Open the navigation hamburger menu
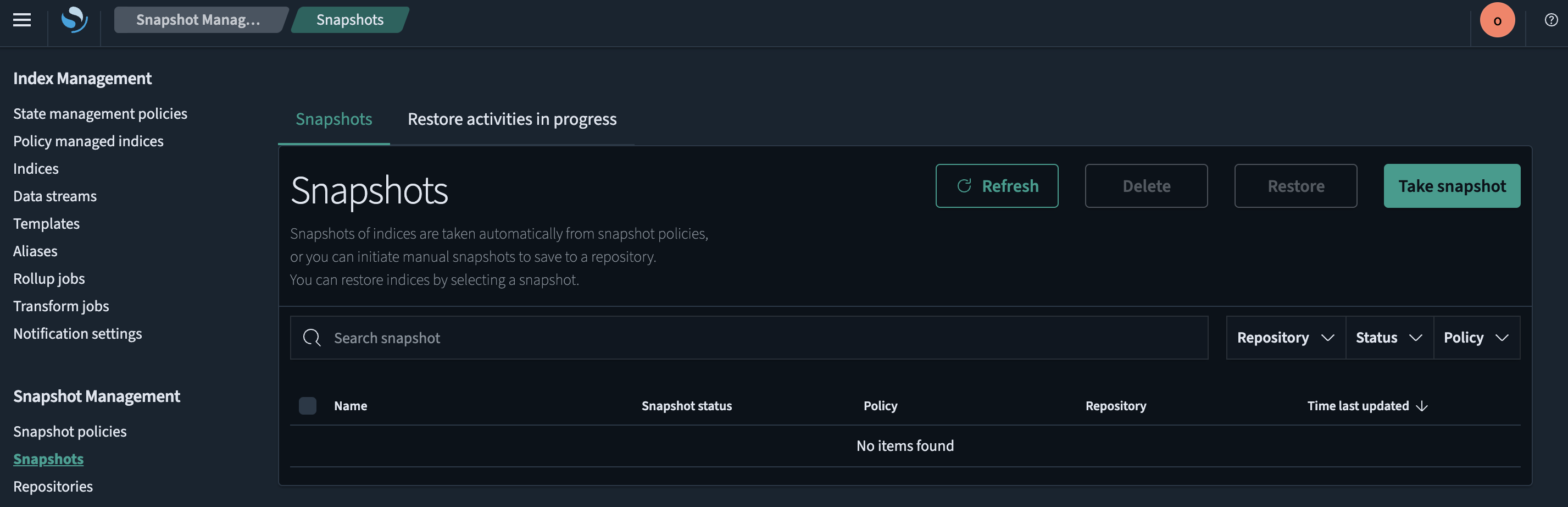The image size is (1568, 507). [x=22, y=19]
